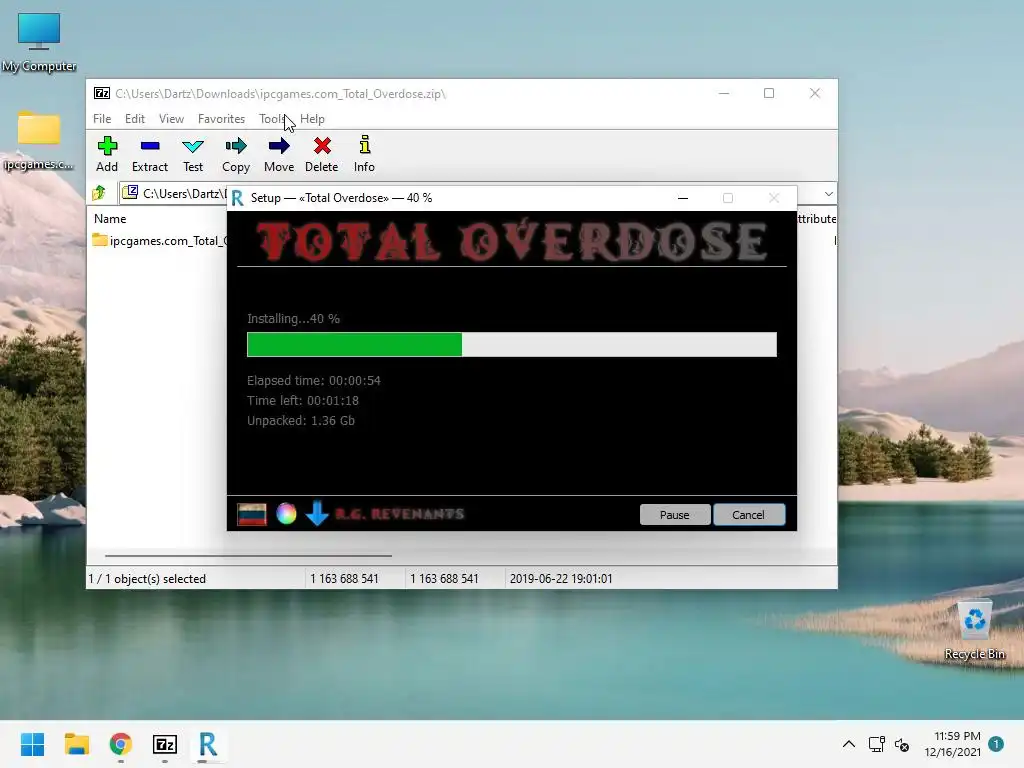The image size is (1024, 768).
Task: Switch to 7-Zip in the taskbar
Action: click(x=165, y=744)
